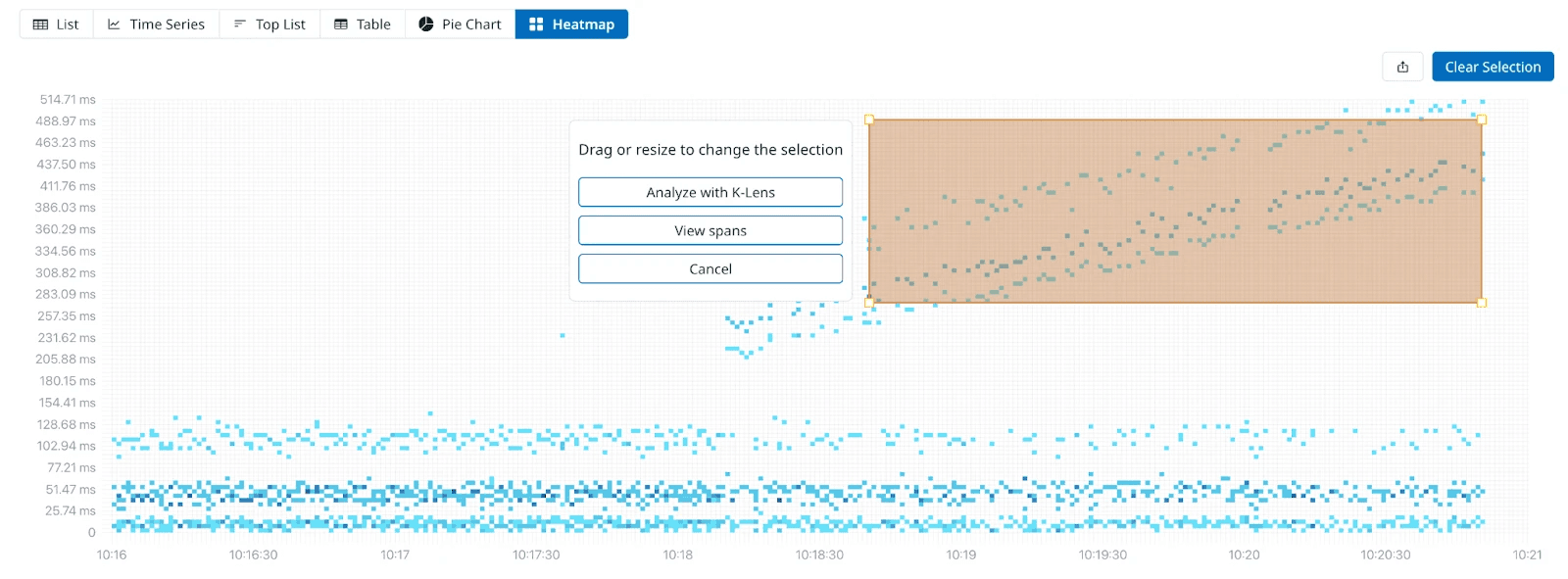Screen dimensions: 1568x579
Task: Click the selection's top-right resize handle
Action: 1482,120
